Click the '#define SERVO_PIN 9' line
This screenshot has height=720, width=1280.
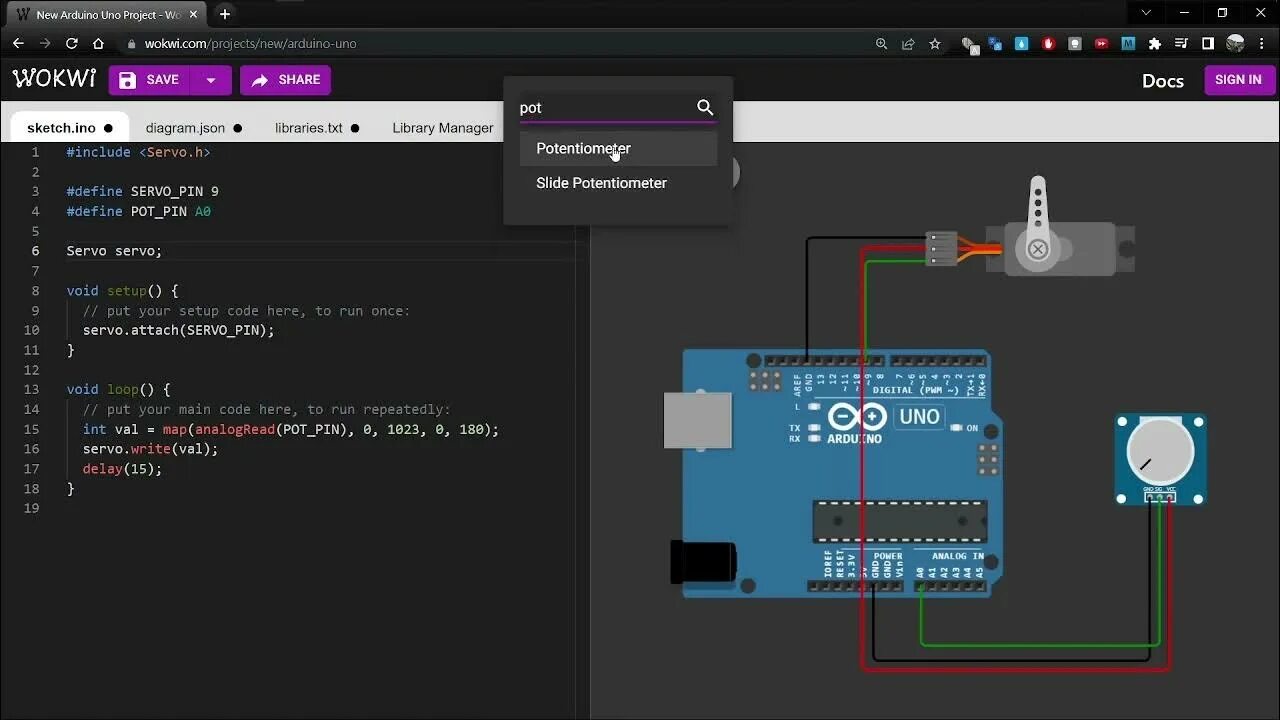click(x=142, y=191)
